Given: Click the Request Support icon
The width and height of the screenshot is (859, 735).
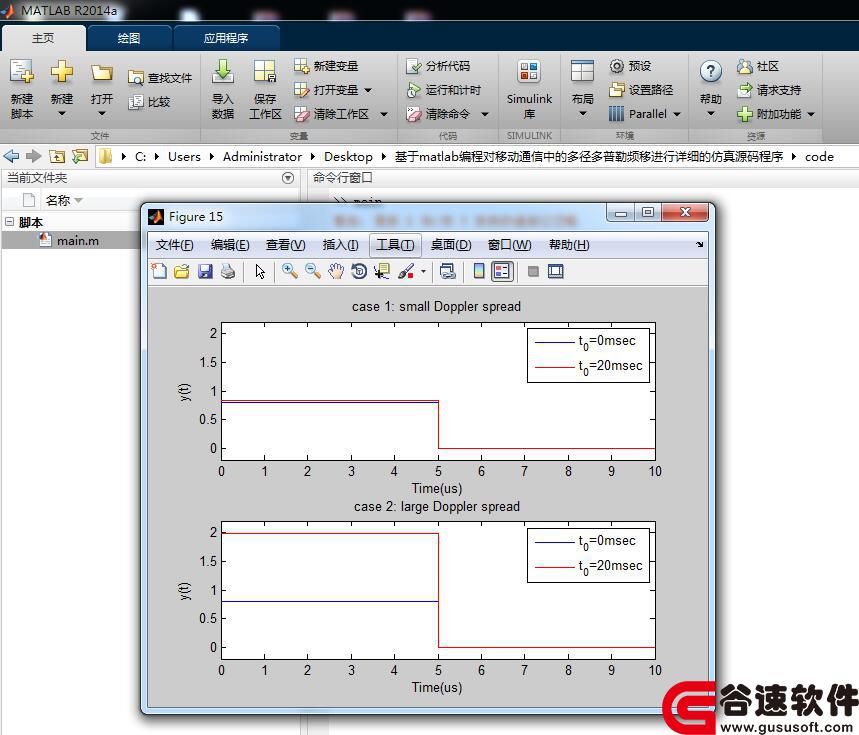Looking at the screenshot, I should point(745,90).
